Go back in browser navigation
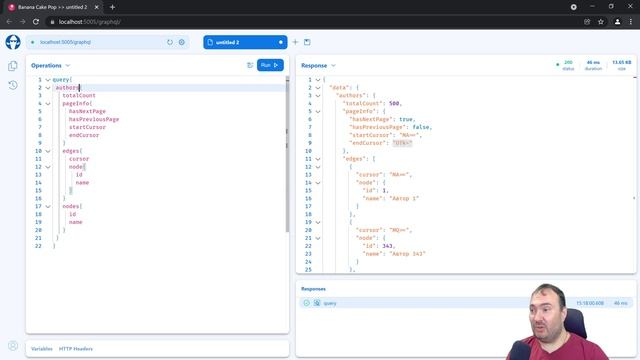Viewport: 640px width, 360px height. pyautogui.click(x=9, y=22)
